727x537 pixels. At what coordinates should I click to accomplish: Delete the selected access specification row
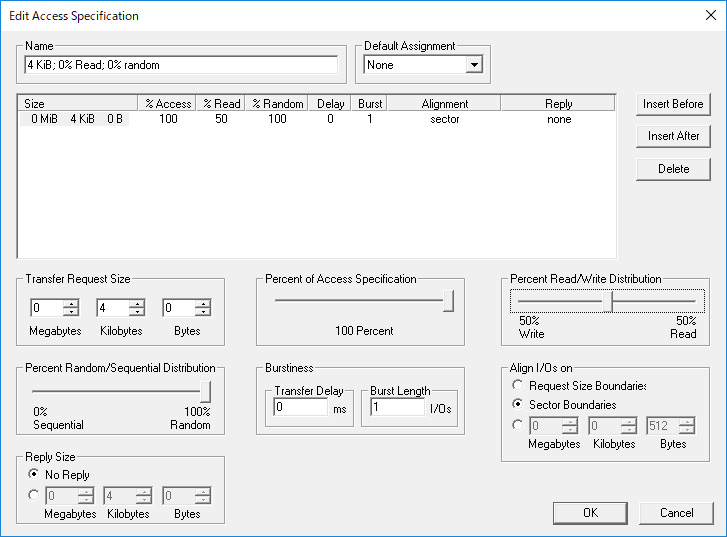(673, 169)
